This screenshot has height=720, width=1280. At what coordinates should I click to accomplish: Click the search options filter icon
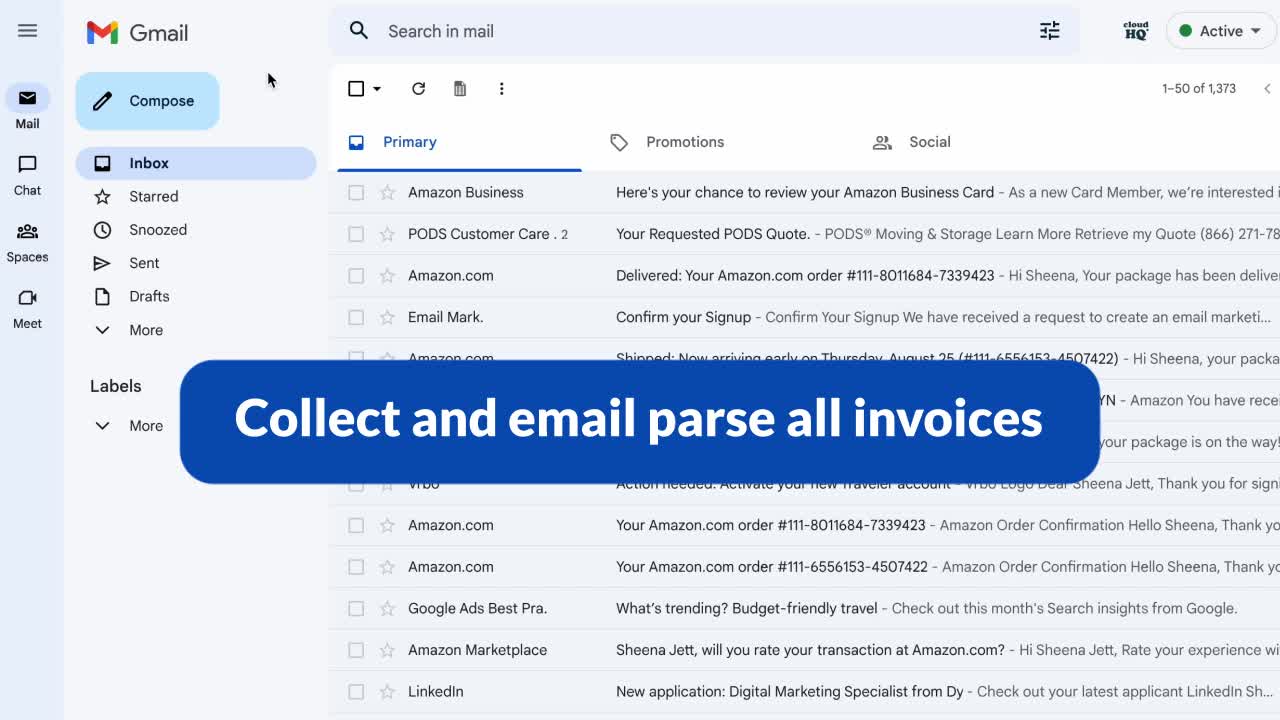click(1049, 31)
